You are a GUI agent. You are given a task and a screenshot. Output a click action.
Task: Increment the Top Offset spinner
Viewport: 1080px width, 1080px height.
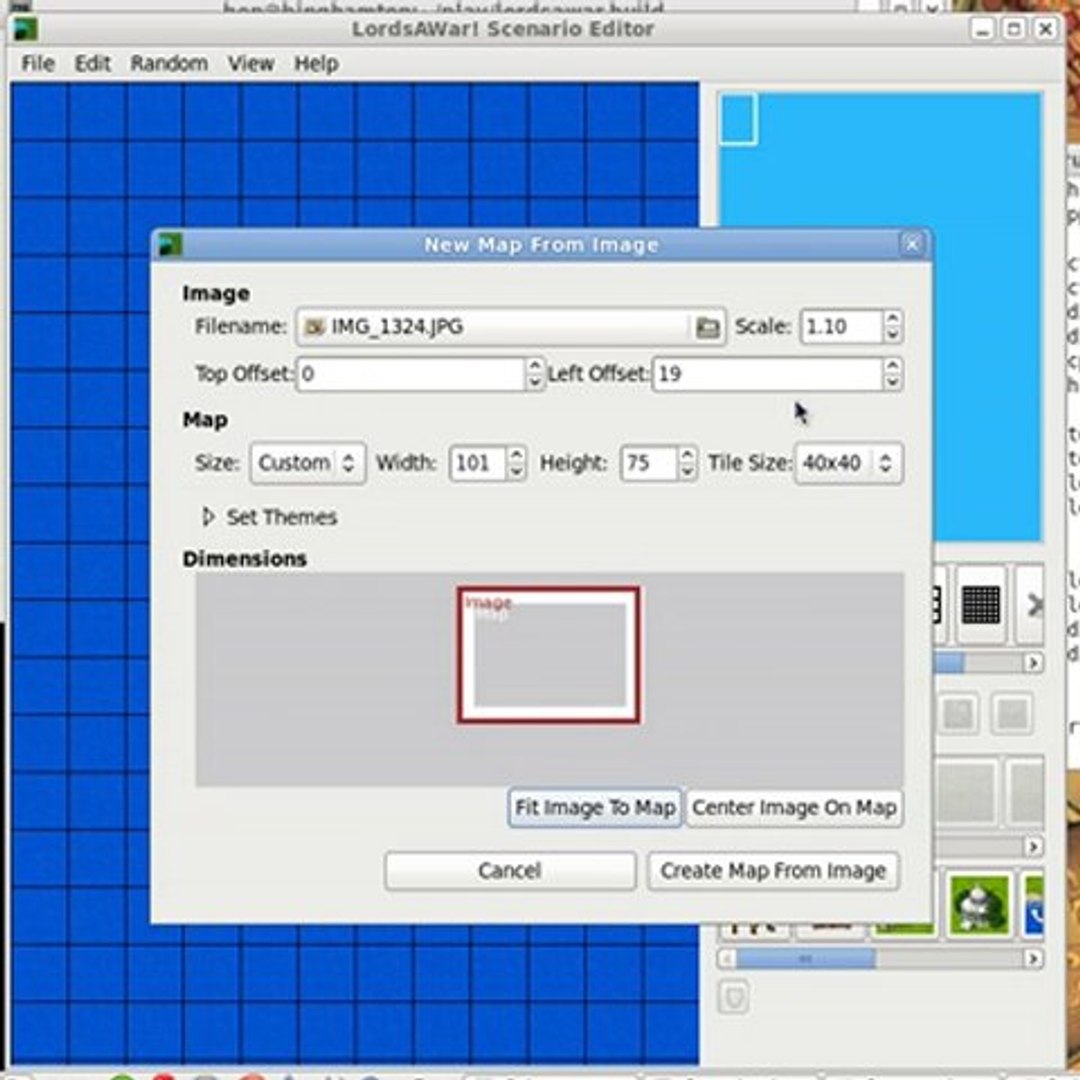click(535, 366)
